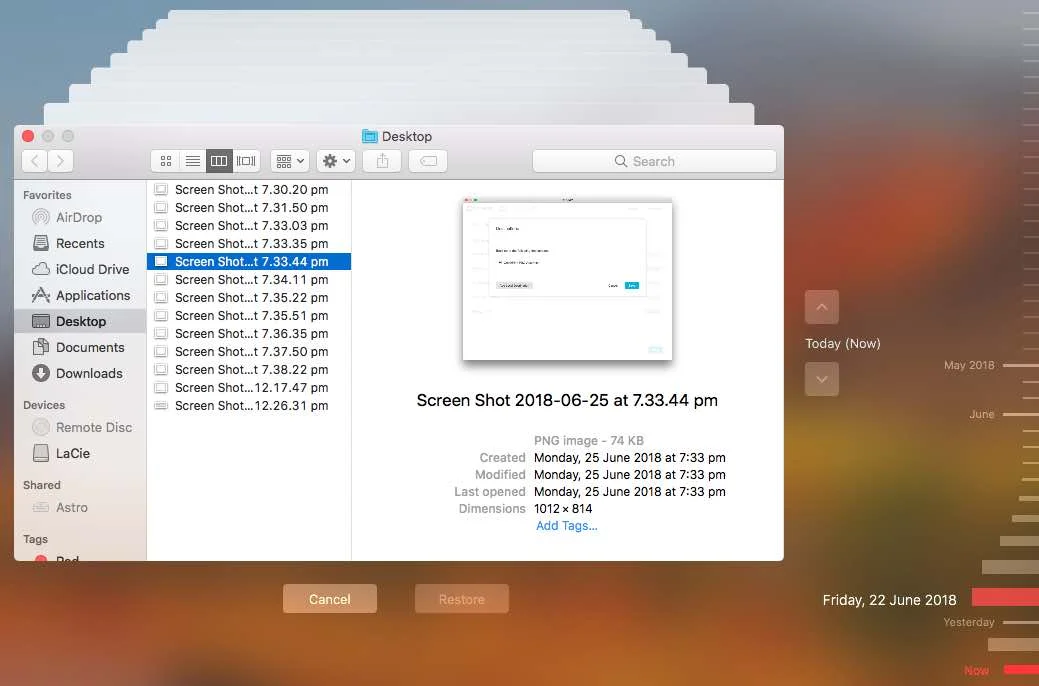This screenshot has height=686, width=1039.
Task: Click the Share icon in the toolbar
Action: [381, 160]
